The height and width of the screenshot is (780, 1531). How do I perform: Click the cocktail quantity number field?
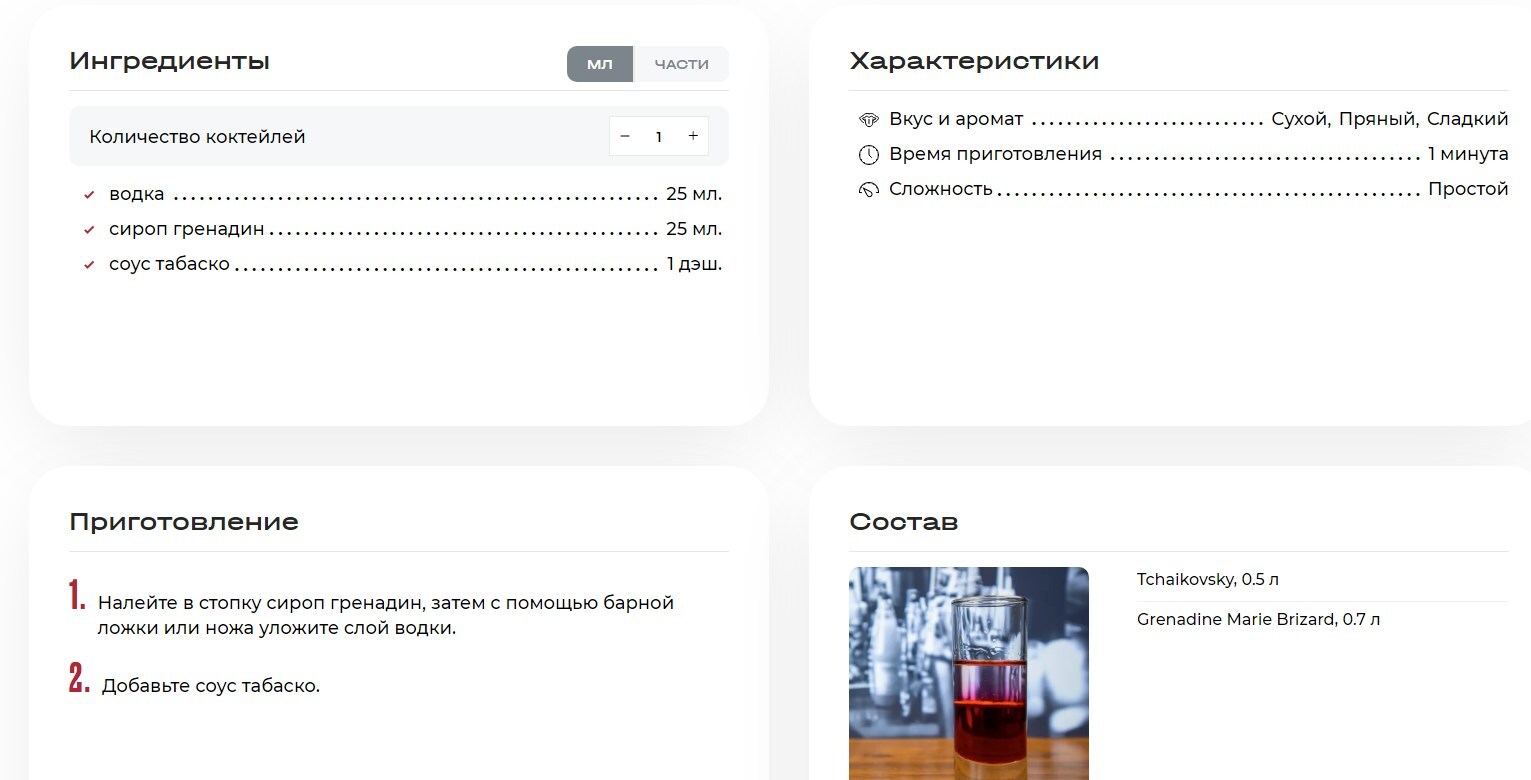658,137
